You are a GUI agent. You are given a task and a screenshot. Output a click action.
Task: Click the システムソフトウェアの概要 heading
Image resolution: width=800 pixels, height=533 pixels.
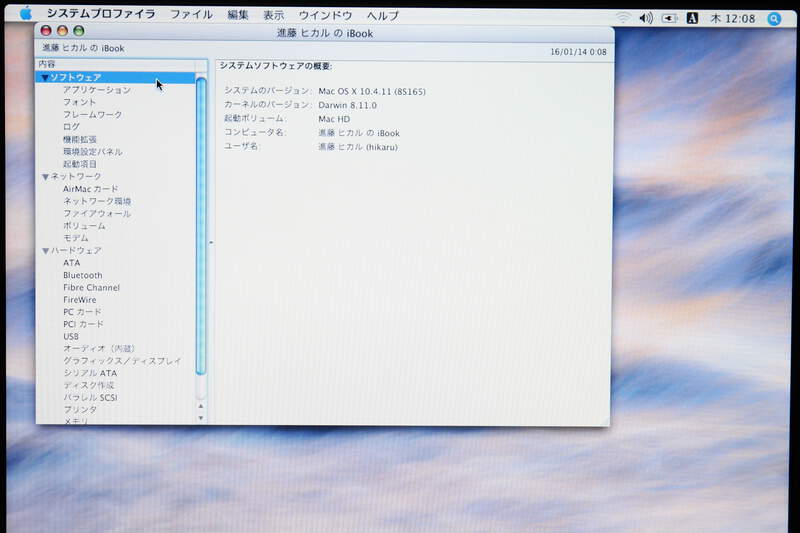click(276, 66)
